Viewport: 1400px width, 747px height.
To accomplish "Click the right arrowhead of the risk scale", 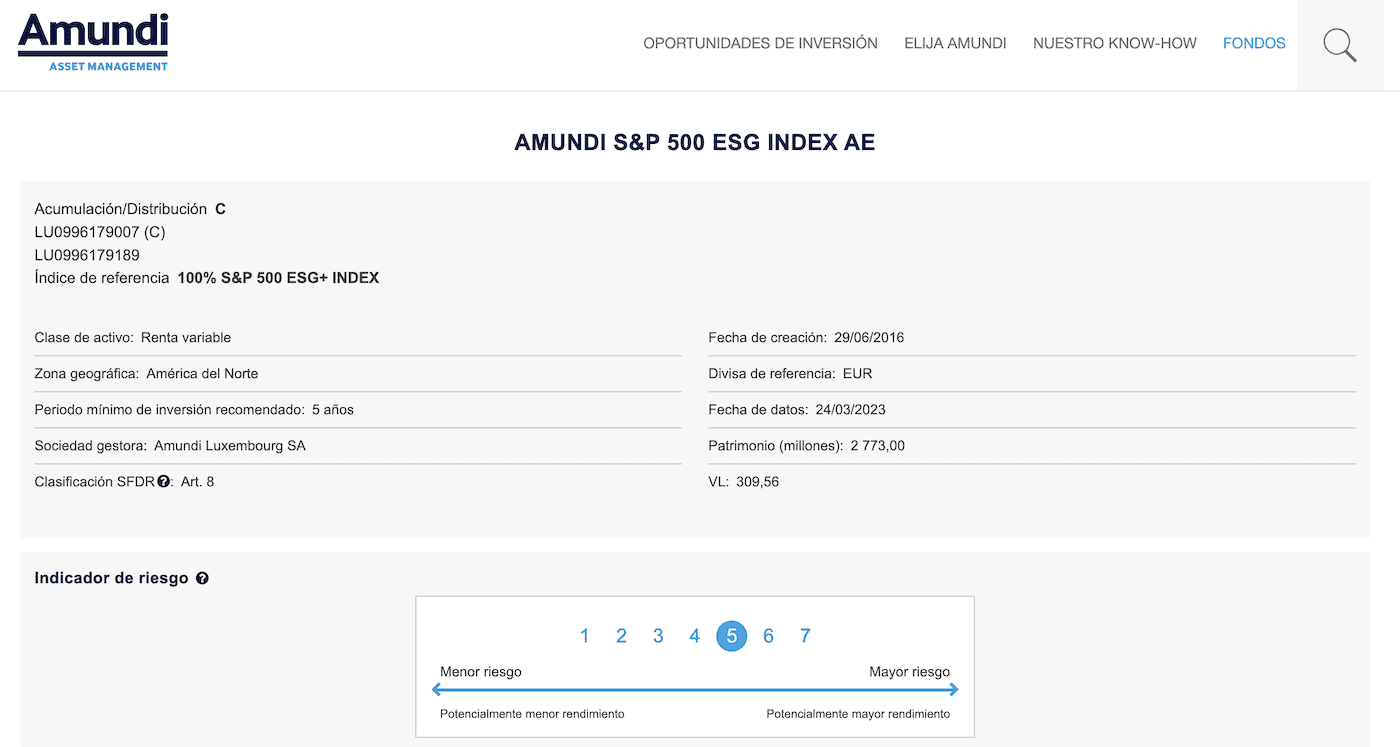I will coord(953,689).
